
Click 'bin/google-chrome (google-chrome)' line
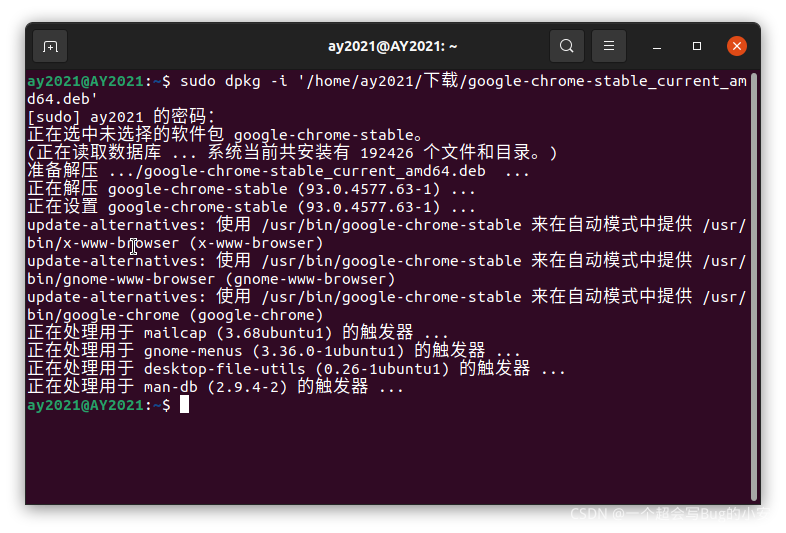(x=175, y=315)
